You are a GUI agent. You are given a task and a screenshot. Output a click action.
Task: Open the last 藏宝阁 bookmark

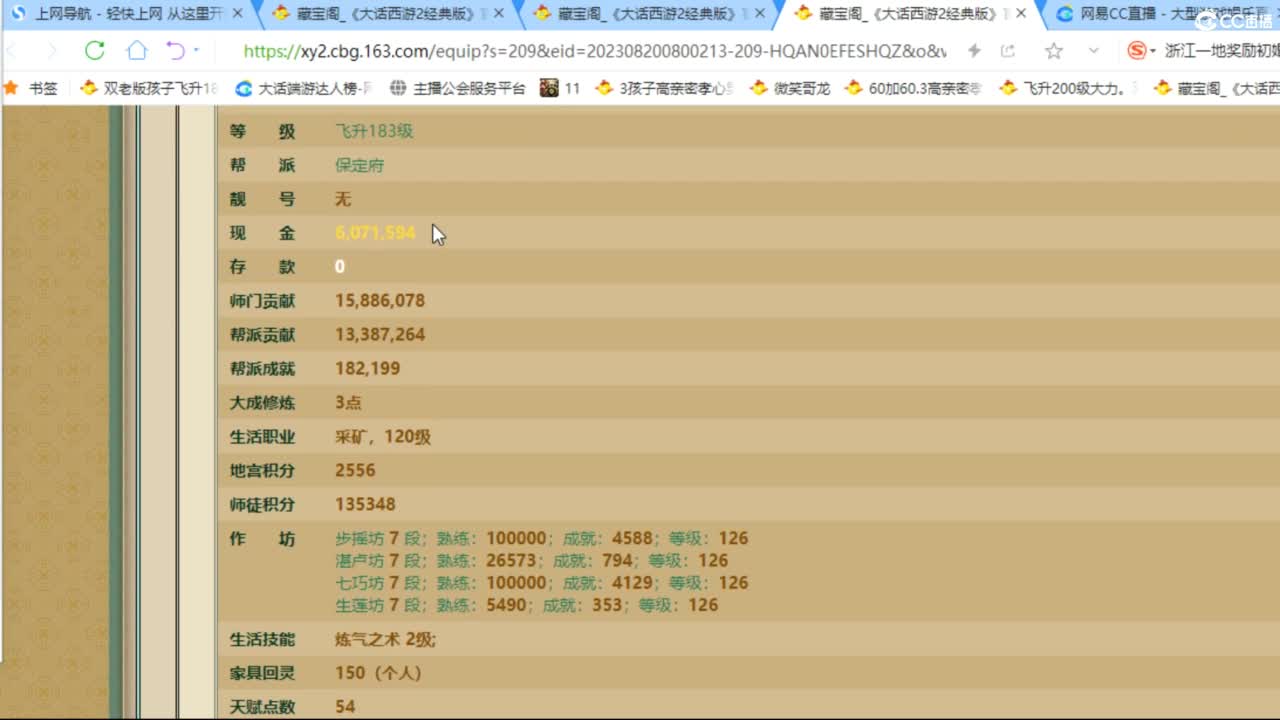[1216, 88]
